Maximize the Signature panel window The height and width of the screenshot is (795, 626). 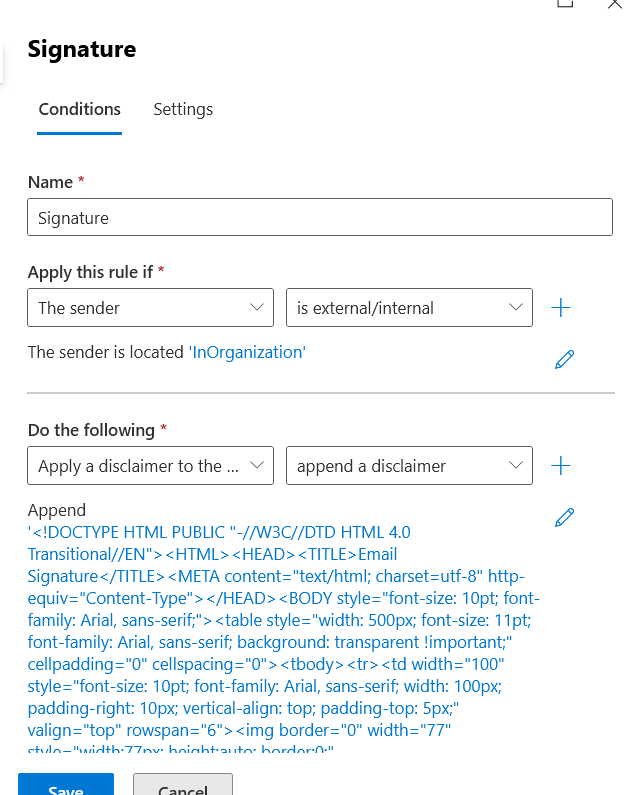(x=565, y=3)
